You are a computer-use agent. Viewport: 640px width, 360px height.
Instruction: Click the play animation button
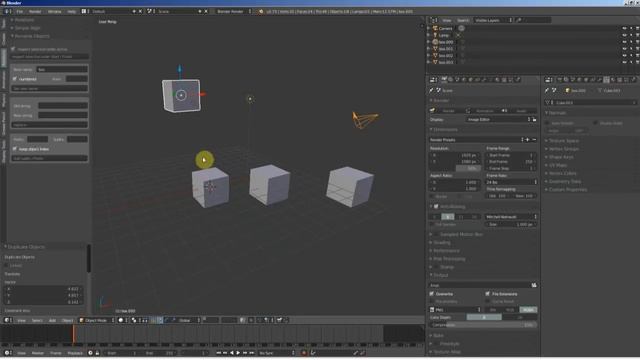pos(238,353)
